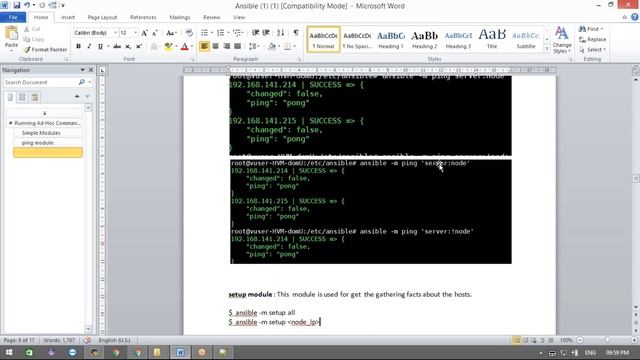This screenshot has width=640, height=360.
Task: Apply strikethrough formatting
Action: pos(117,47)
